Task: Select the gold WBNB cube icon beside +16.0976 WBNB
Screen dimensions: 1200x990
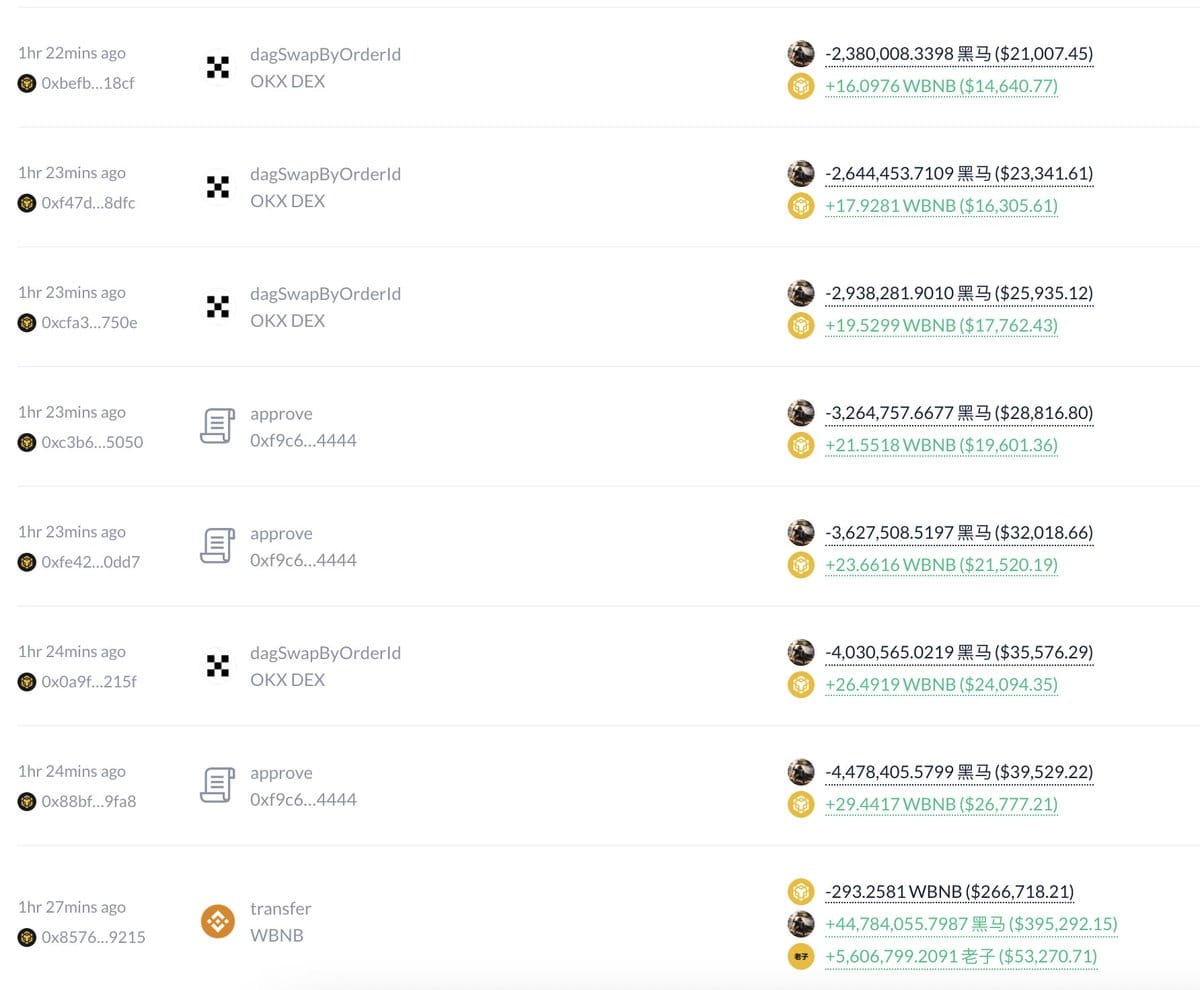Action: pos(801,86)
